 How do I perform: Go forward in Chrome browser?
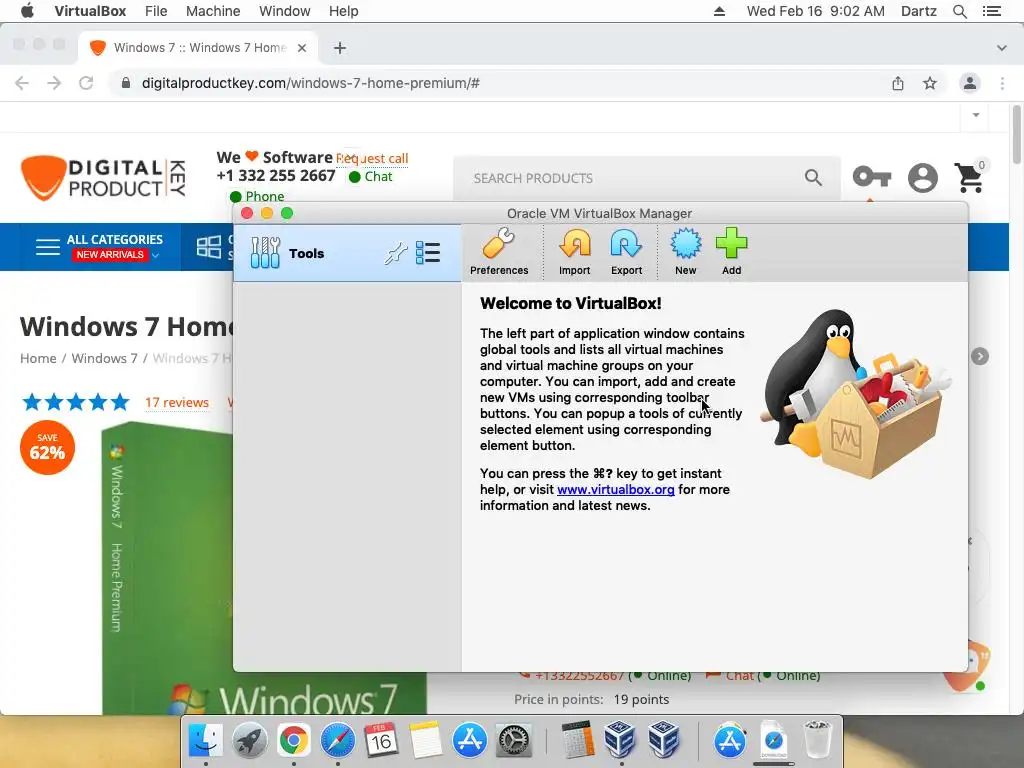(x=54, y=83)
